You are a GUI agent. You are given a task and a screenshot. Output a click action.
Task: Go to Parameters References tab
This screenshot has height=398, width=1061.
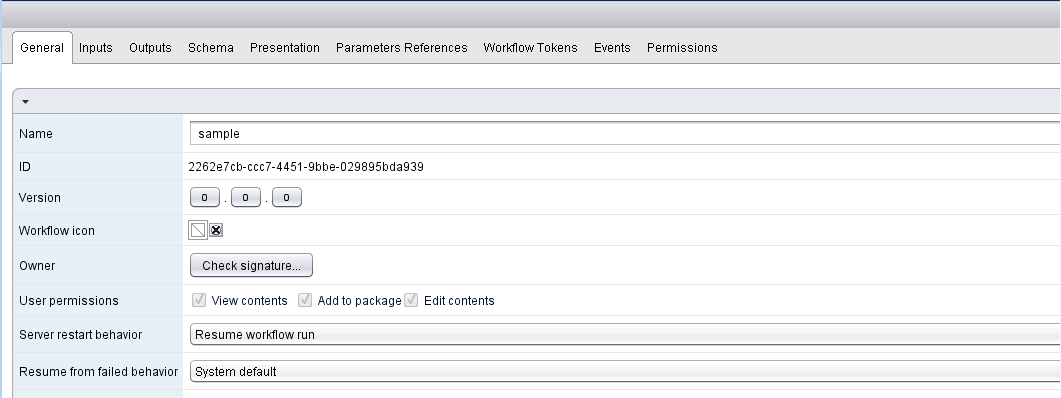[401, 48]
